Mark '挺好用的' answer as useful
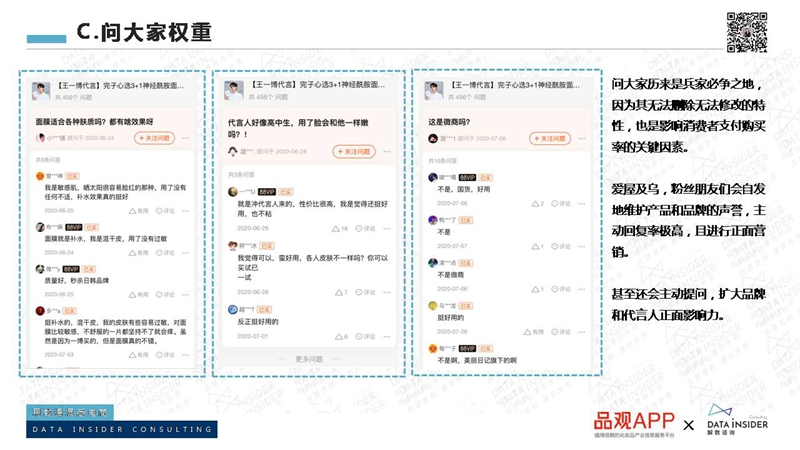 pos(534,332)
